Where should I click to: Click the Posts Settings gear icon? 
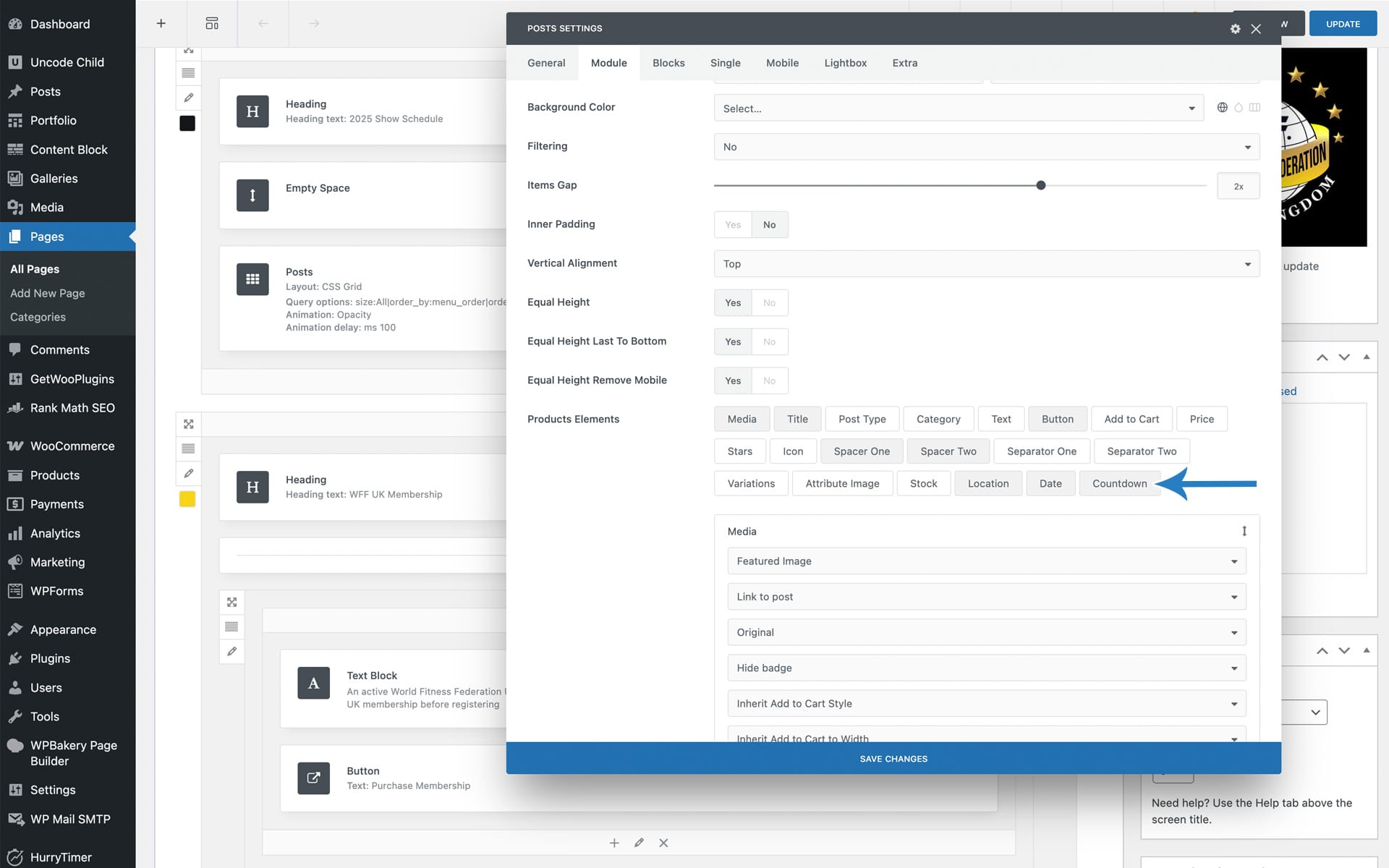pyautogui.click(x=1235, y=29)
